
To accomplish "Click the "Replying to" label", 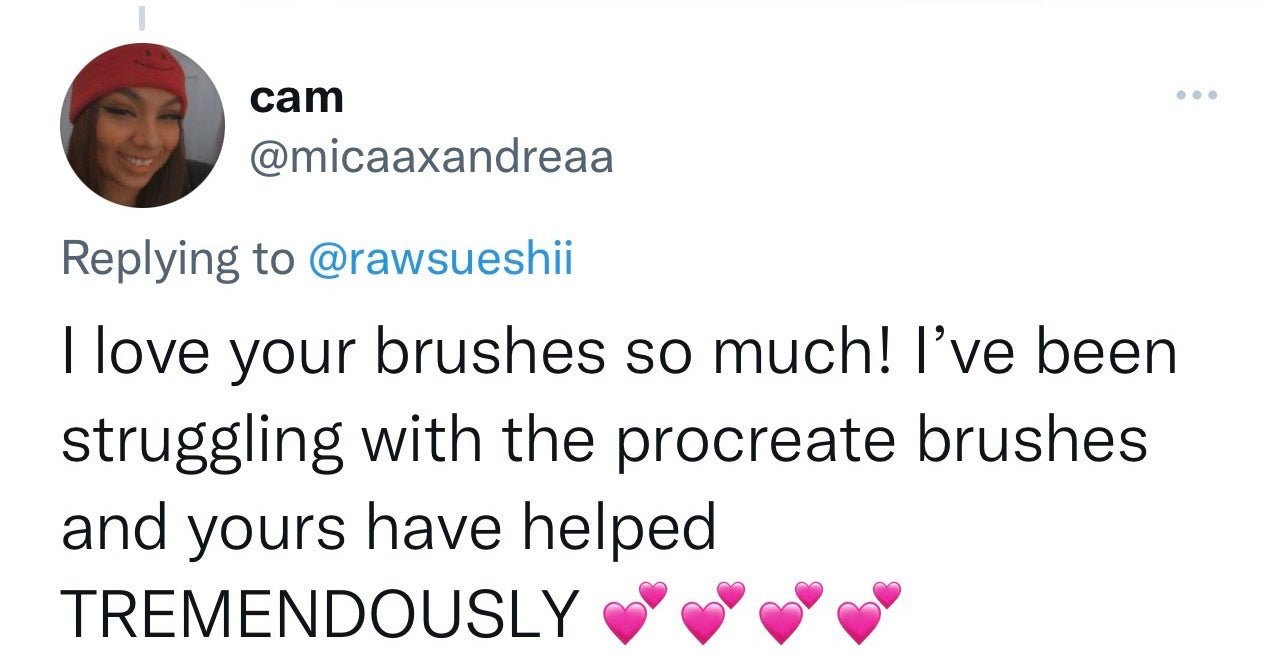I will click(178, 258).
